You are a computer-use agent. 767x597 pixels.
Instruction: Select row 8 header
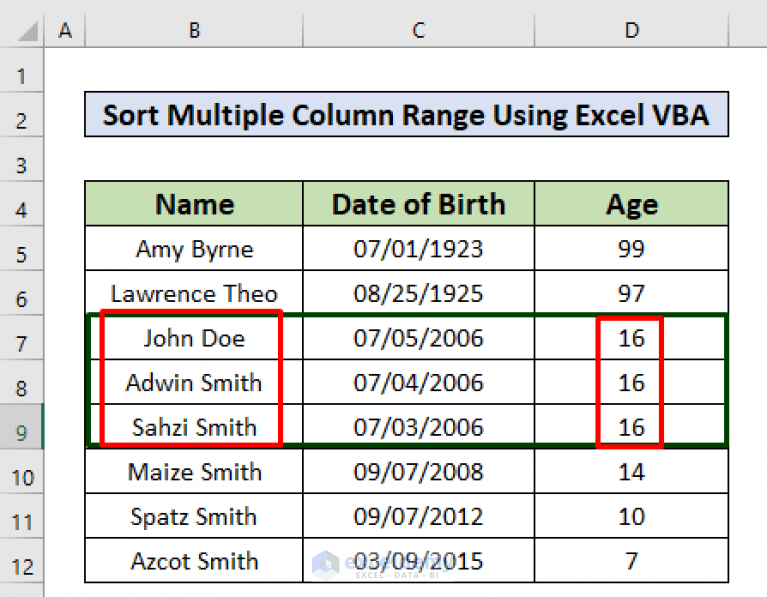click(x=22, y=382)
